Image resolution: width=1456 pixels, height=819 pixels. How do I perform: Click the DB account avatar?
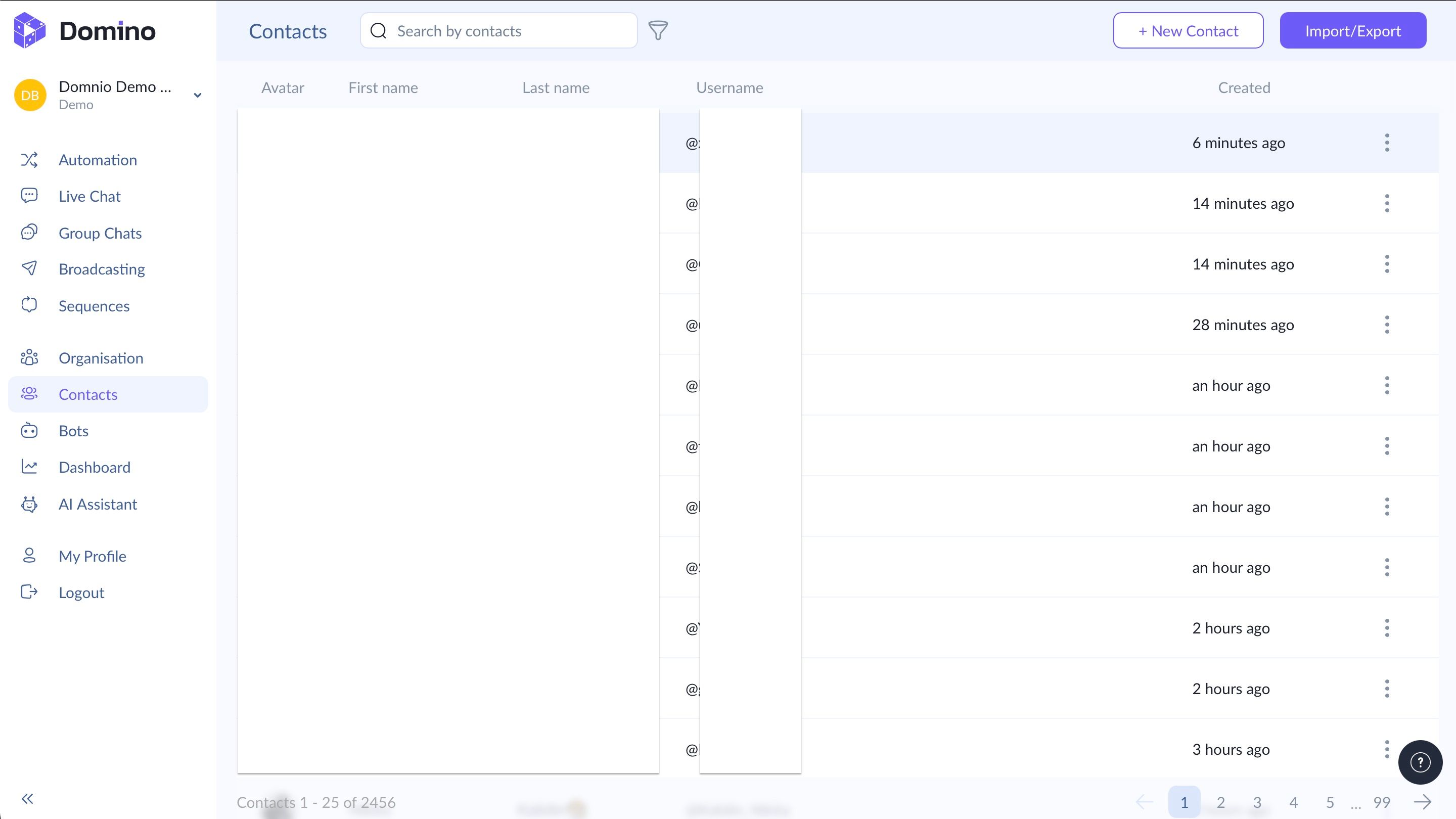pos(30,95)
